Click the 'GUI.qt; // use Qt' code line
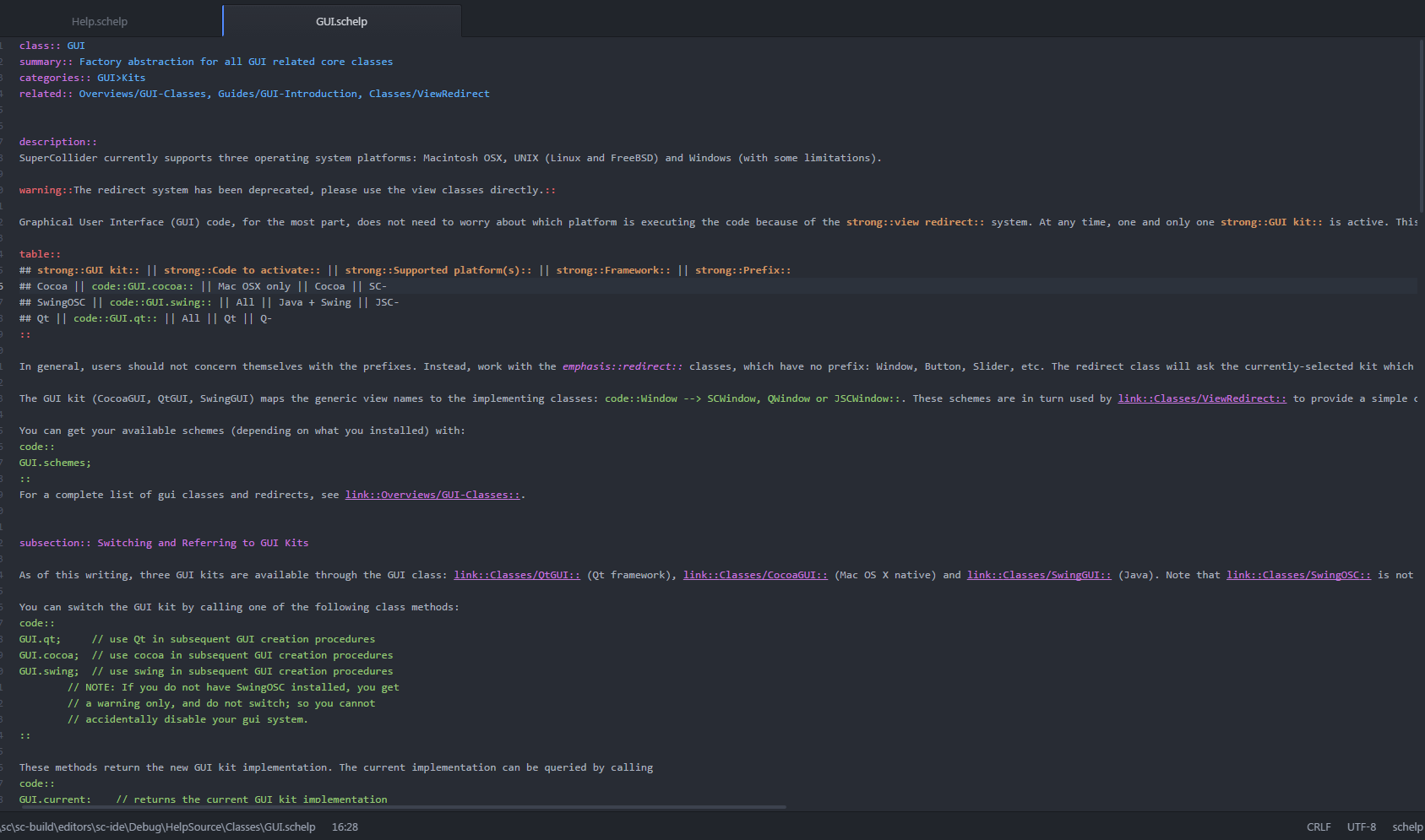1425x840 pixels. 197,639
